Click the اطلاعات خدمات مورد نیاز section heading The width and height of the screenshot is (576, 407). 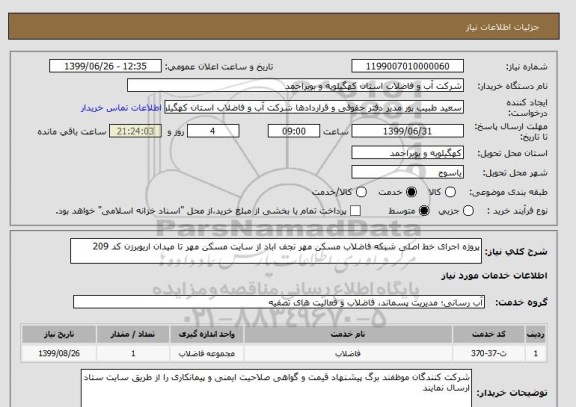pyautogui.click(x=494, y=276)
